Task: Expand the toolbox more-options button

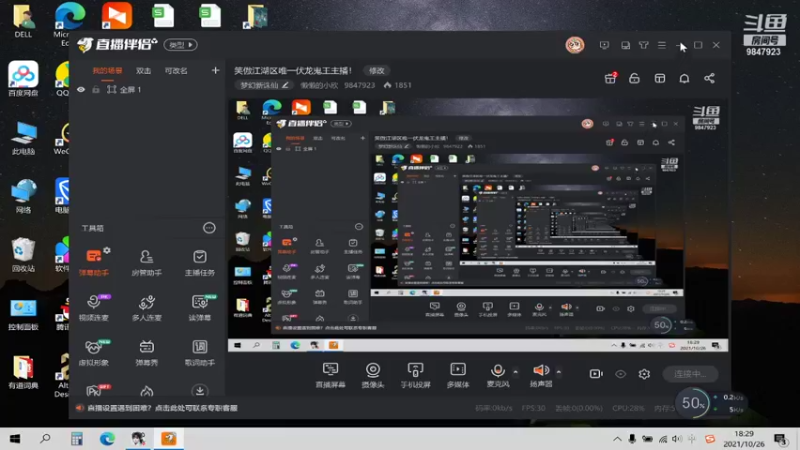Action: click(209, 228)
